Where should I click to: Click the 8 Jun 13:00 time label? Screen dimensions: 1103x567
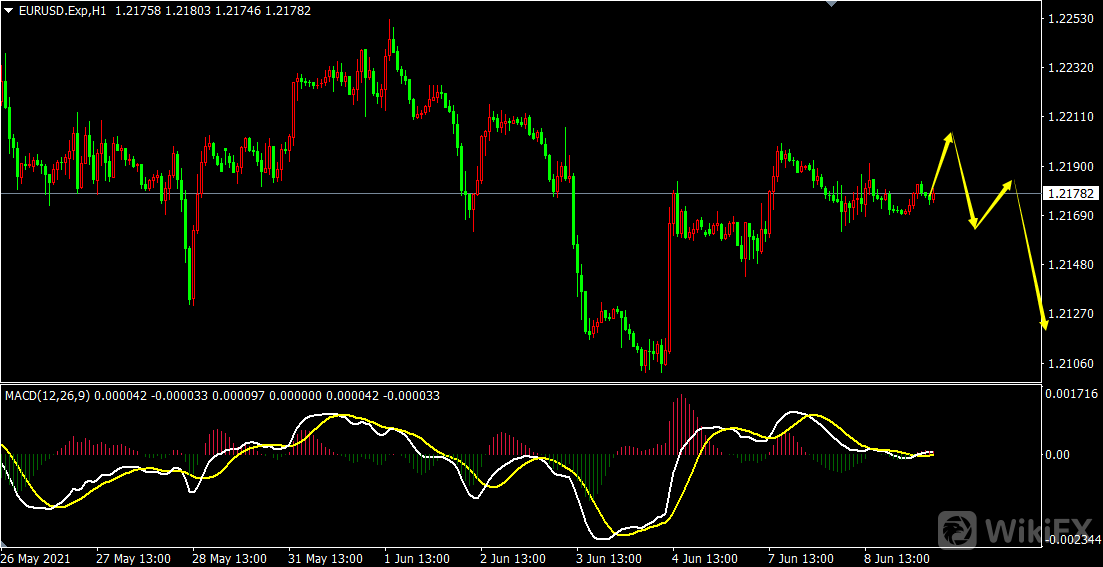[897, 558]
